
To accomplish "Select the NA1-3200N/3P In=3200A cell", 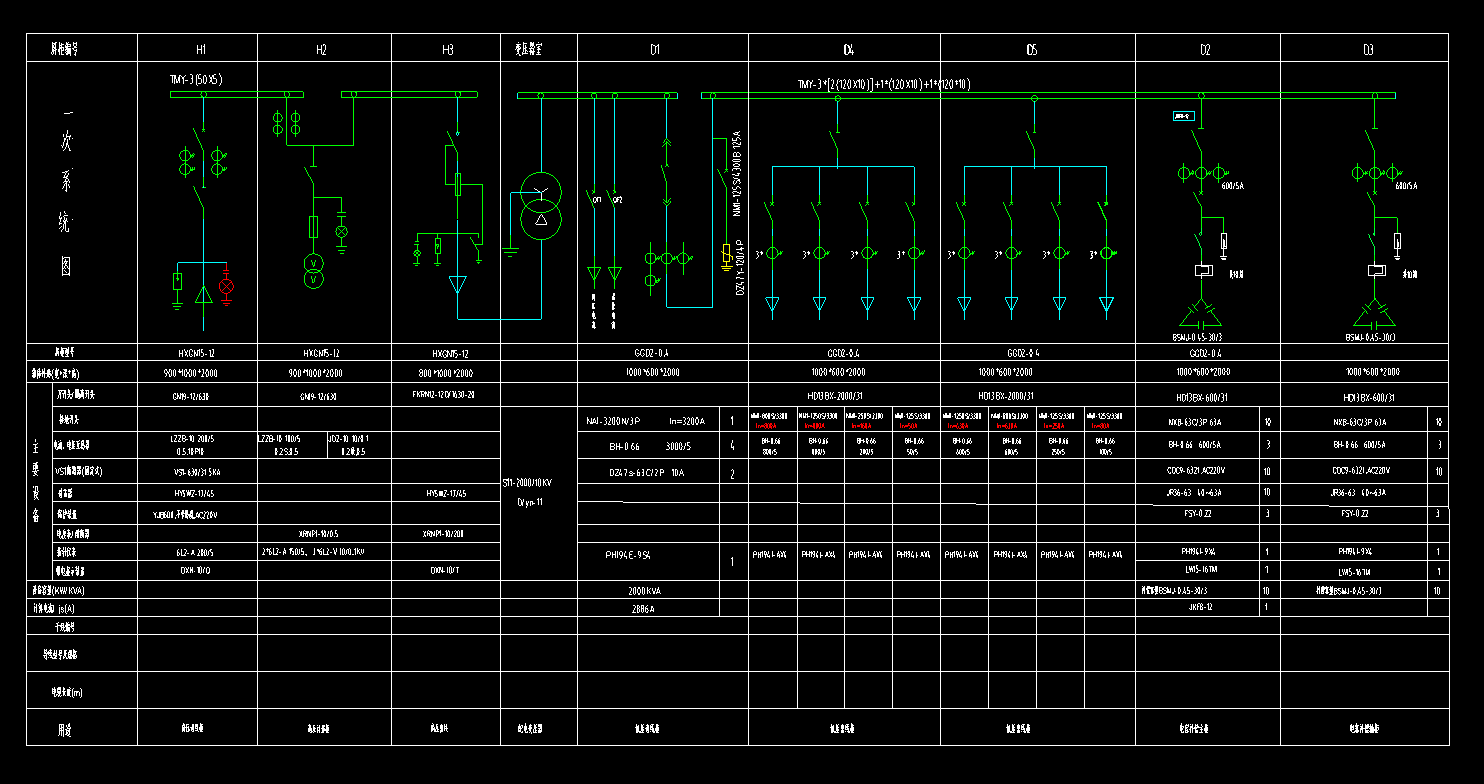I will [646, 421].
